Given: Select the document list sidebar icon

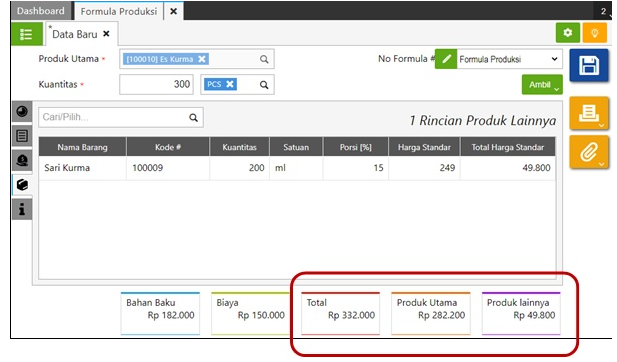Looking at the screenshot, I should (22, 136).
